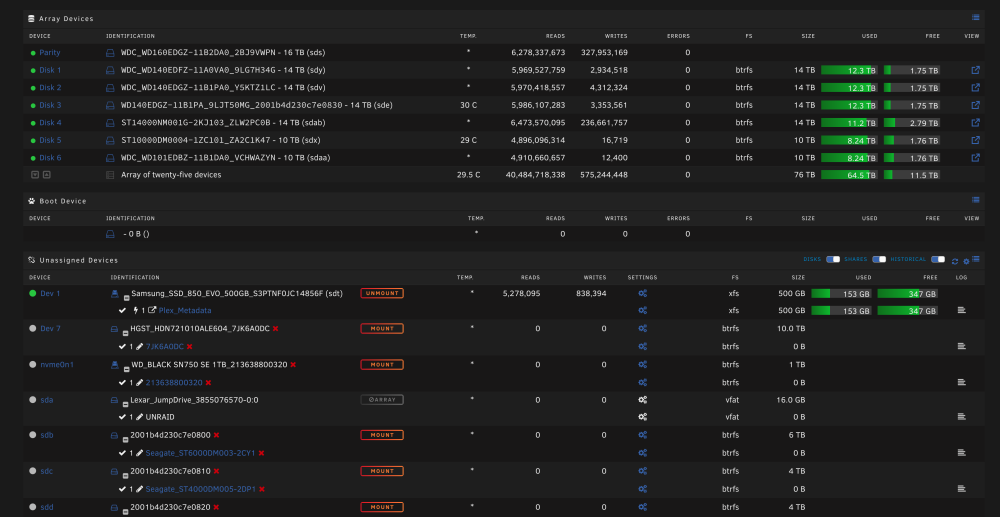Collapse the Samsung_SSD_850_EVO partition list

point(126,297)
